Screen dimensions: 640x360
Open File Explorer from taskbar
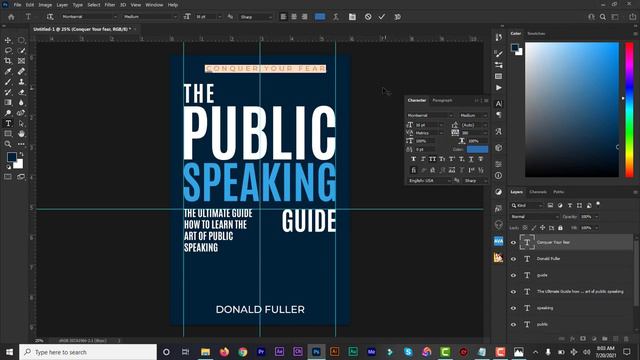pos(205,352)
